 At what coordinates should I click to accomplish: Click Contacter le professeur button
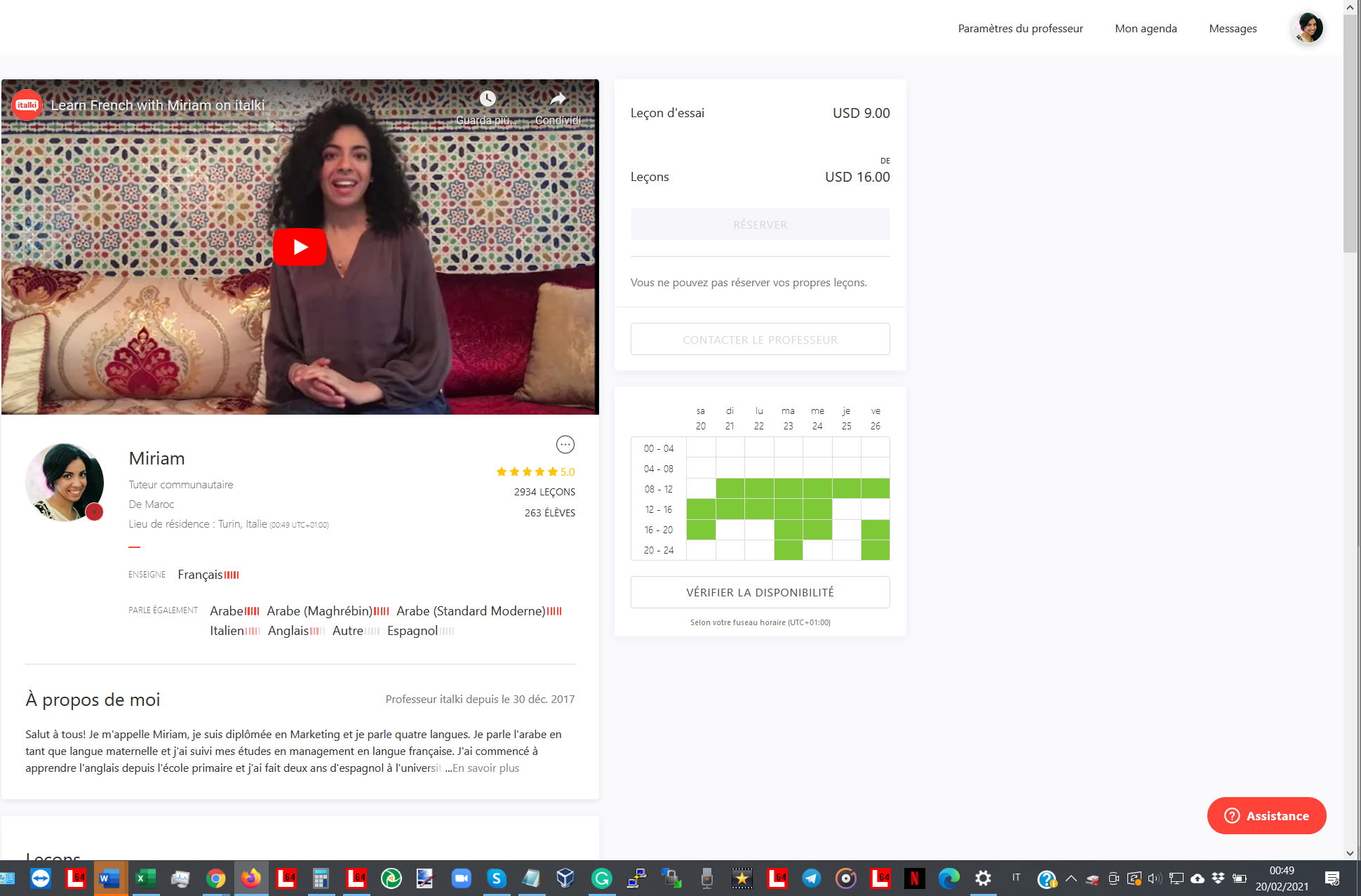click(760, 340)
